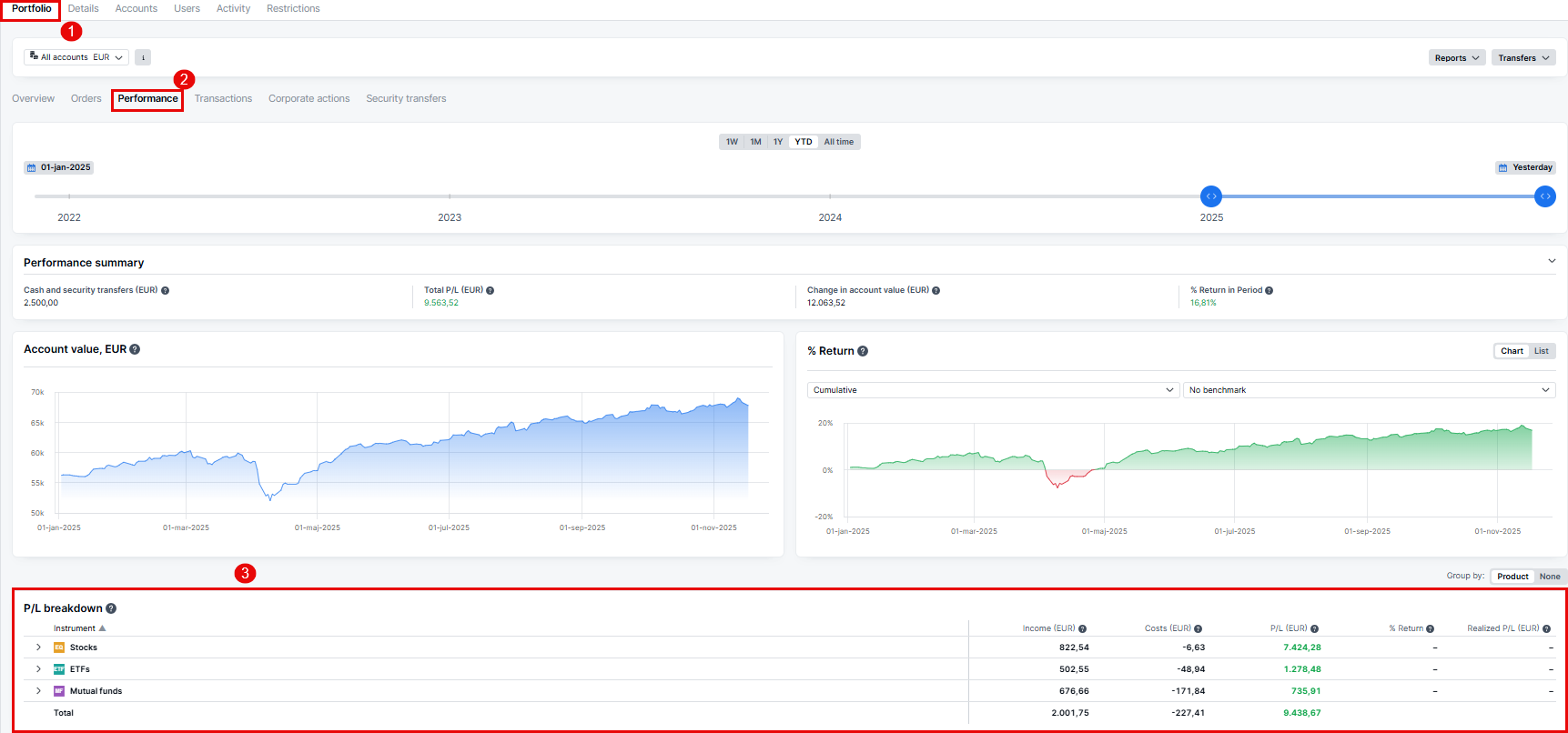This screenshot has width=1568, height=733.
Task: Switch % Return view to List
Action: pyautogui.click(x=1541, y=351)
